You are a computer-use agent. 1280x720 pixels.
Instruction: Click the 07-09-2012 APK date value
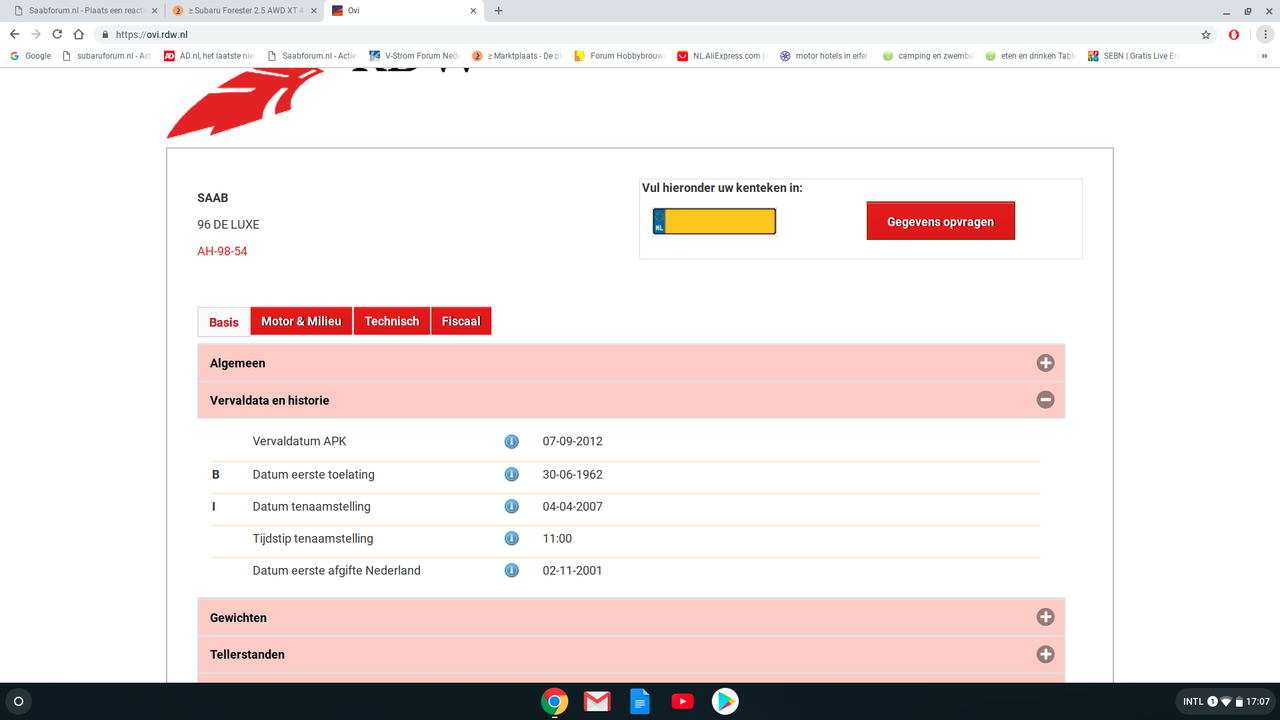[573, 441]
